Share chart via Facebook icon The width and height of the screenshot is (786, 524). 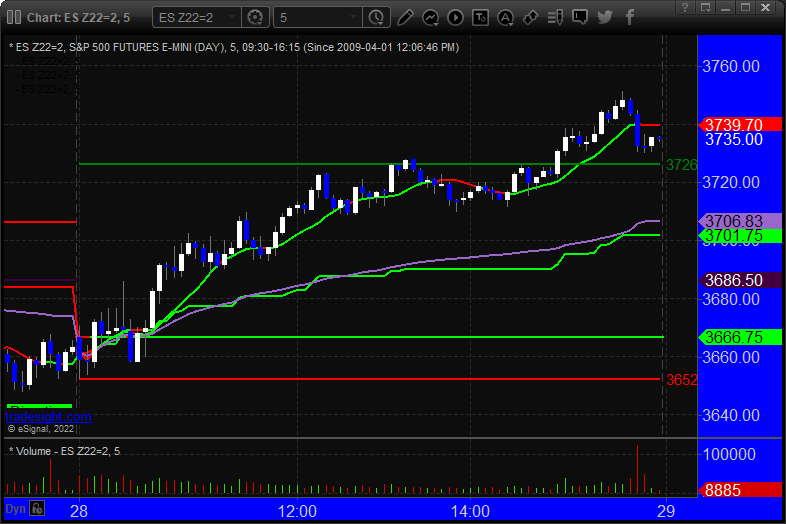coord(630,18)
